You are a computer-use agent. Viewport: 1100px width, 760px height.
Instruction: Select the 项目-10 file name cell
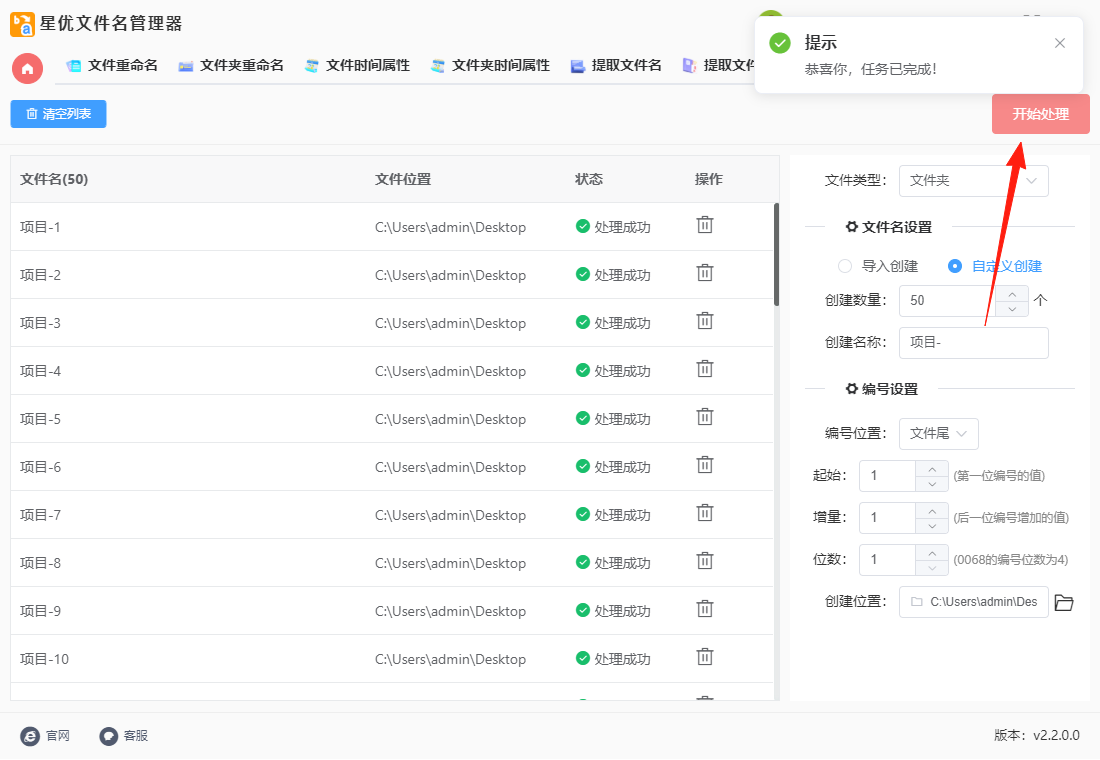click(x=44, y=659)
